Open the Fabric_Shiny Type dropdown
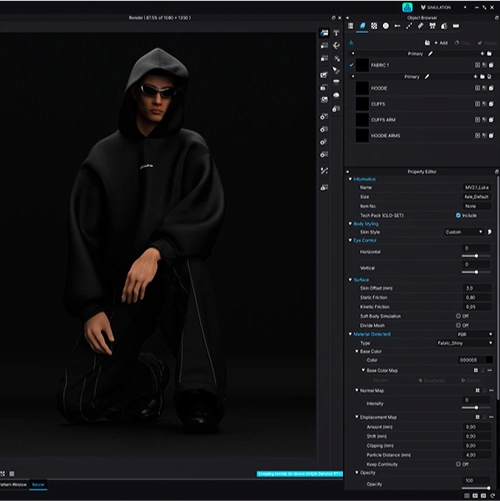The height and width of the screenshot is (501, 500). (x=465, y=343)
